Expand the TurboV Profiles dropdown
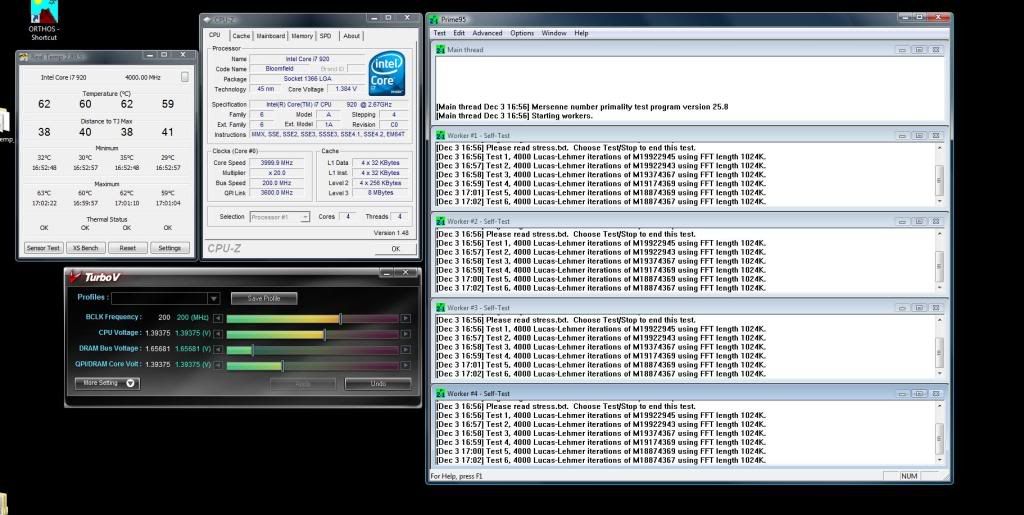 (x=213, y=298)
